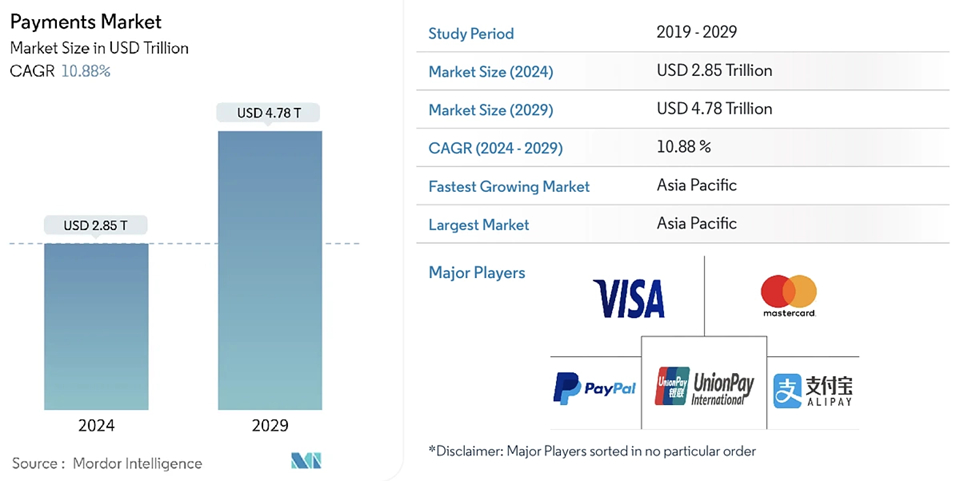The image size is (960, 481).
Task: Click Asia Pacific in Fastest Growing row
Action: point(697,185)
